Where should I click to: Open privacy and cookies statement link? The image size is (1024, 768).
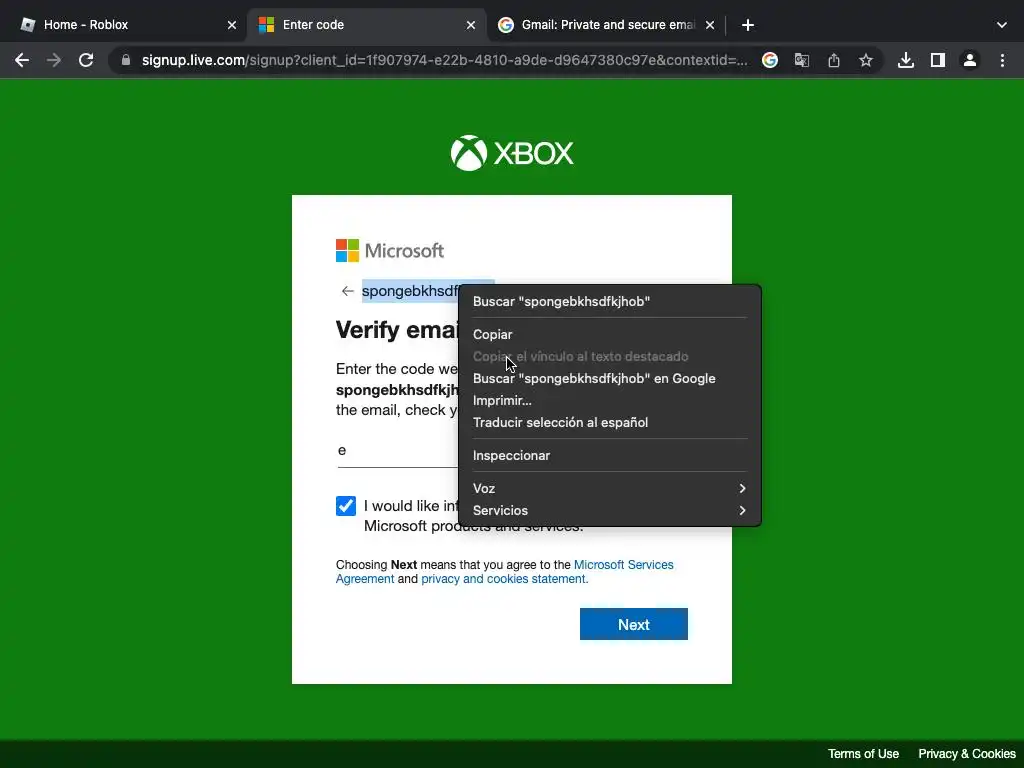(x=504, y=579)
